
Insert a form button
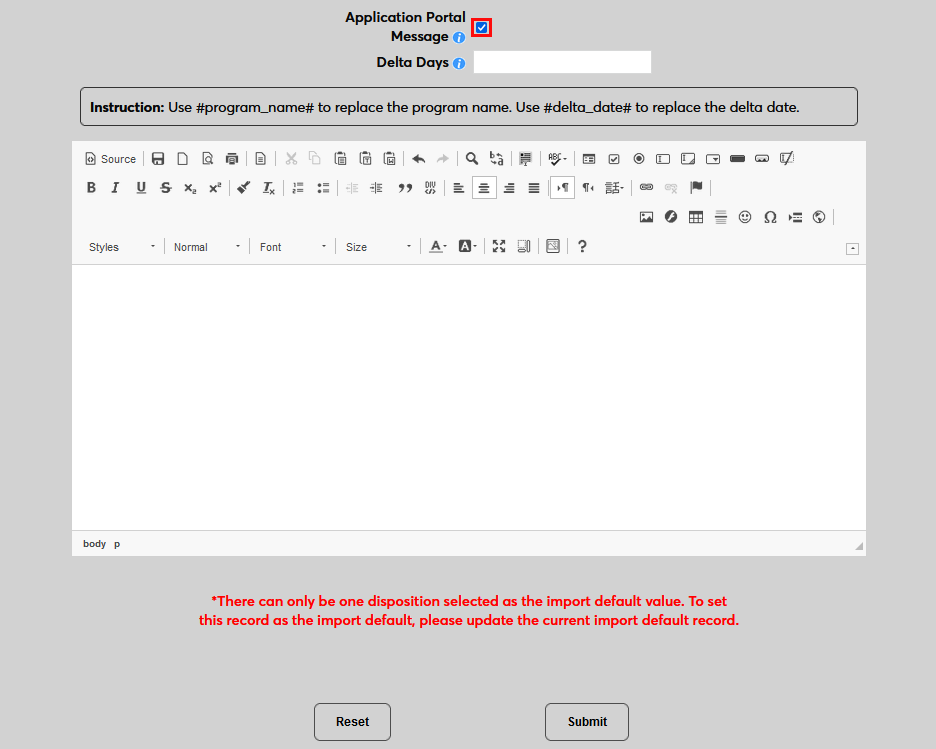(738, 159)
